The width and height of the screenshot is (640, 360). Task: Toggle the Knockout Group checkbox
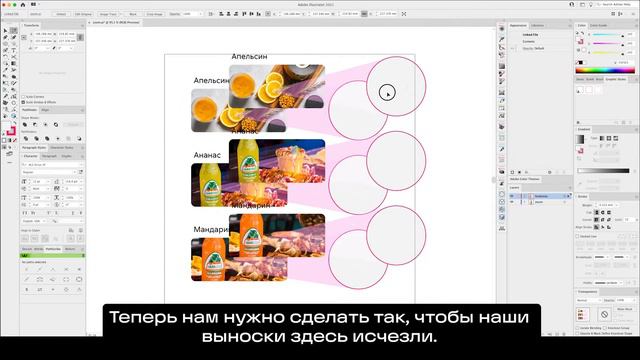coord(604,328)
